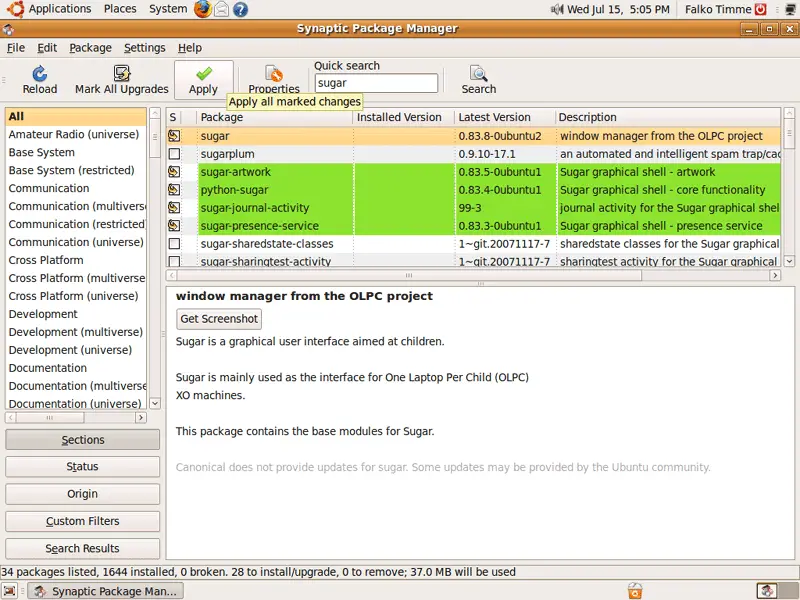Click status icon of python-sugar
Image resolution: width=800 pixels, height=600 pixels.
[174, 190]
